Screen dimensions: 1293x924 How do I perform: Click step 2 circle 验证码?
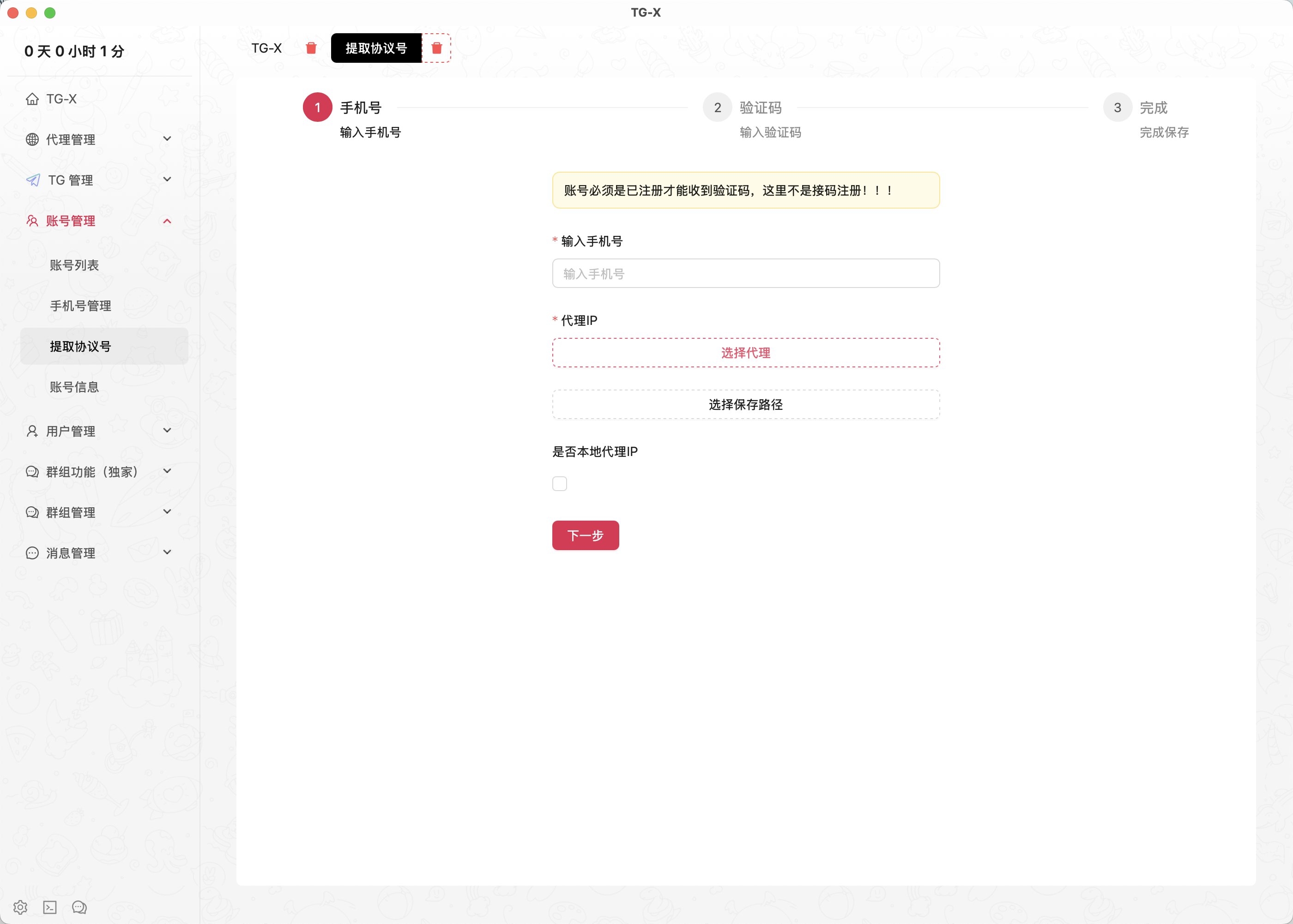(x=717, y=107)
